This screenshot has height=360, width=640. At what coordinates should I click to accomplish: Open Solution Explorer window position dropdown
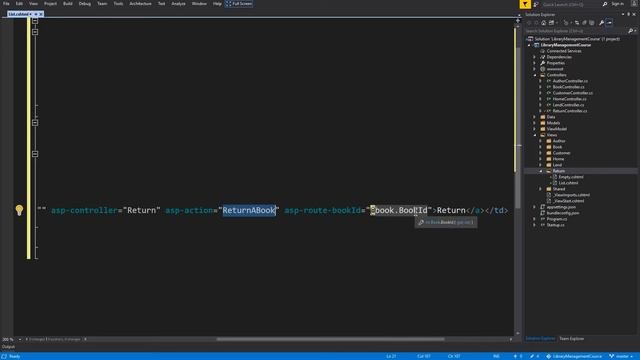pyautogui.click(x=623, y=14)
